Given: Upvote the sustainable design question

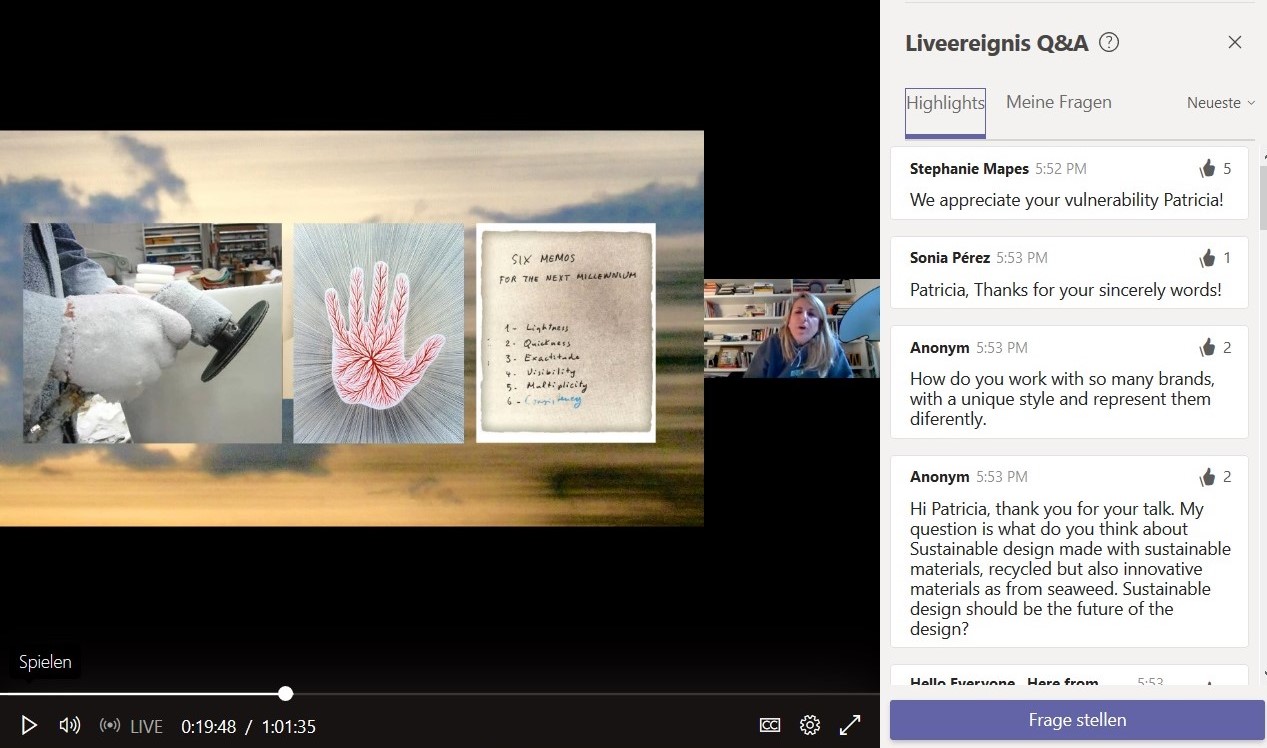Looking at the screenshot, I should point(1208,477).
